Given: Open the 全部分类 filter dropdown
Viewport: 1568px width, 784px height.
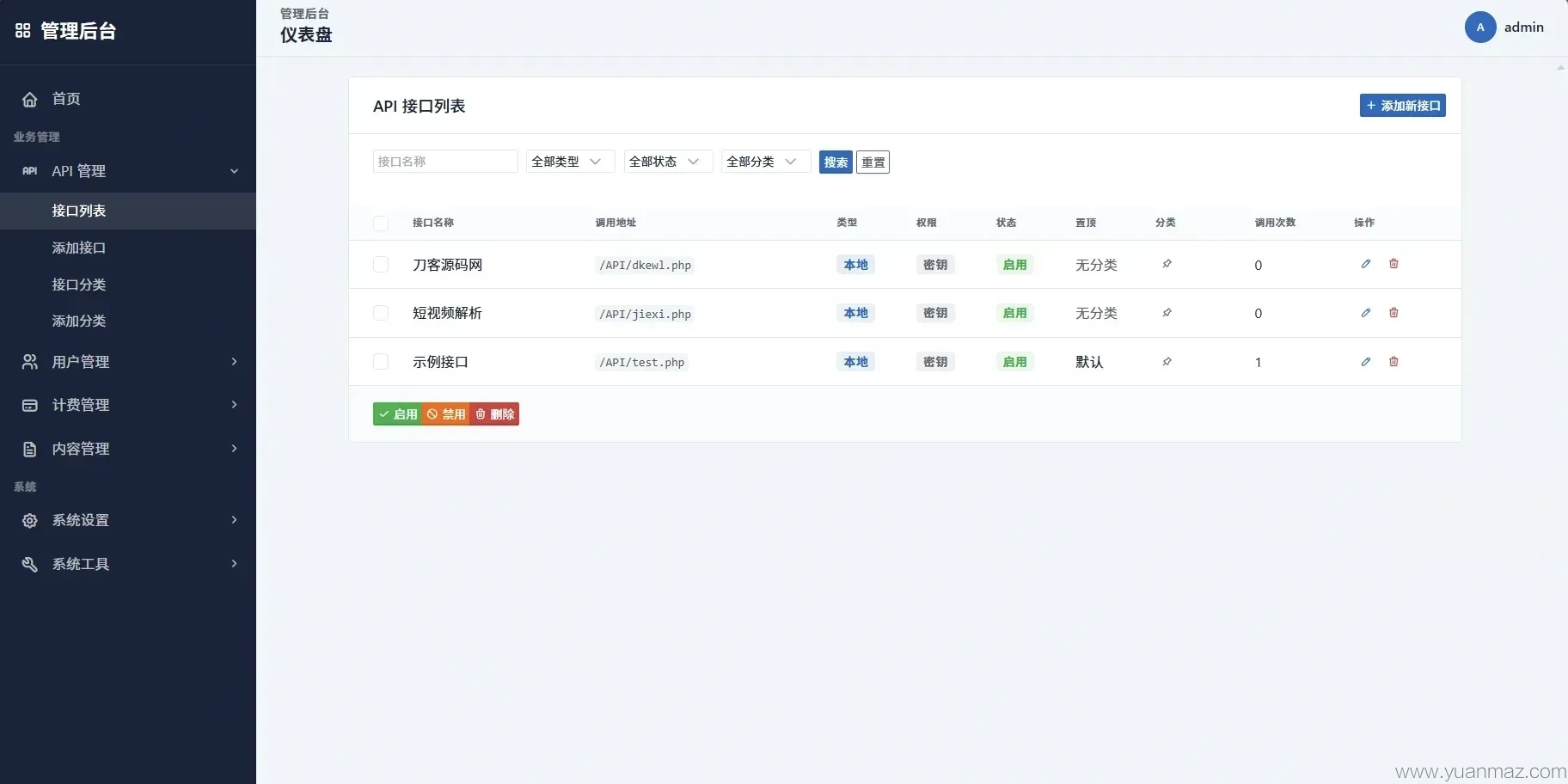Looking at the screenshot, I should [x=766, y=162].
